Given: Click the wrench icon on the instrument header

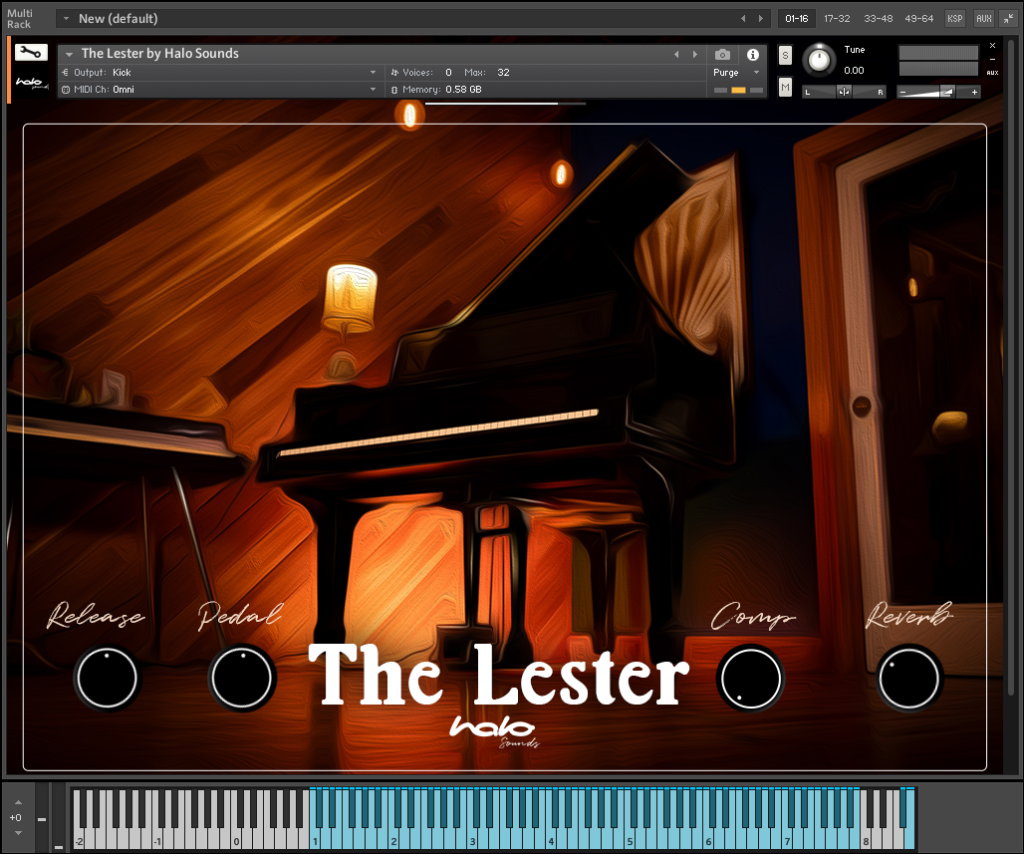Looking at the screenshot, I should pos(30,54).
